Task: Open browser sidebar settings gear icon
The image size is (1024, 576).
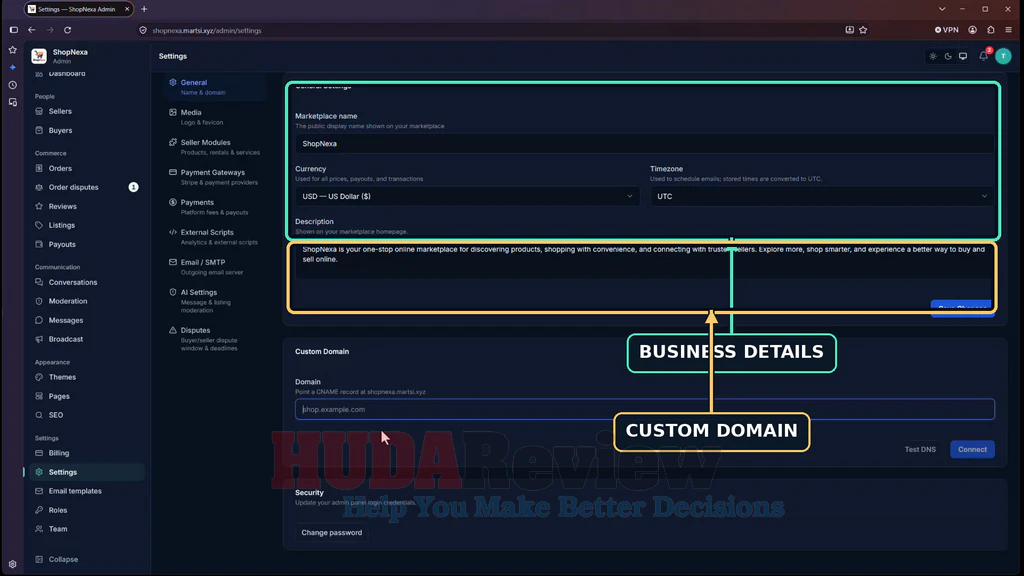Action: coord(12,564)
